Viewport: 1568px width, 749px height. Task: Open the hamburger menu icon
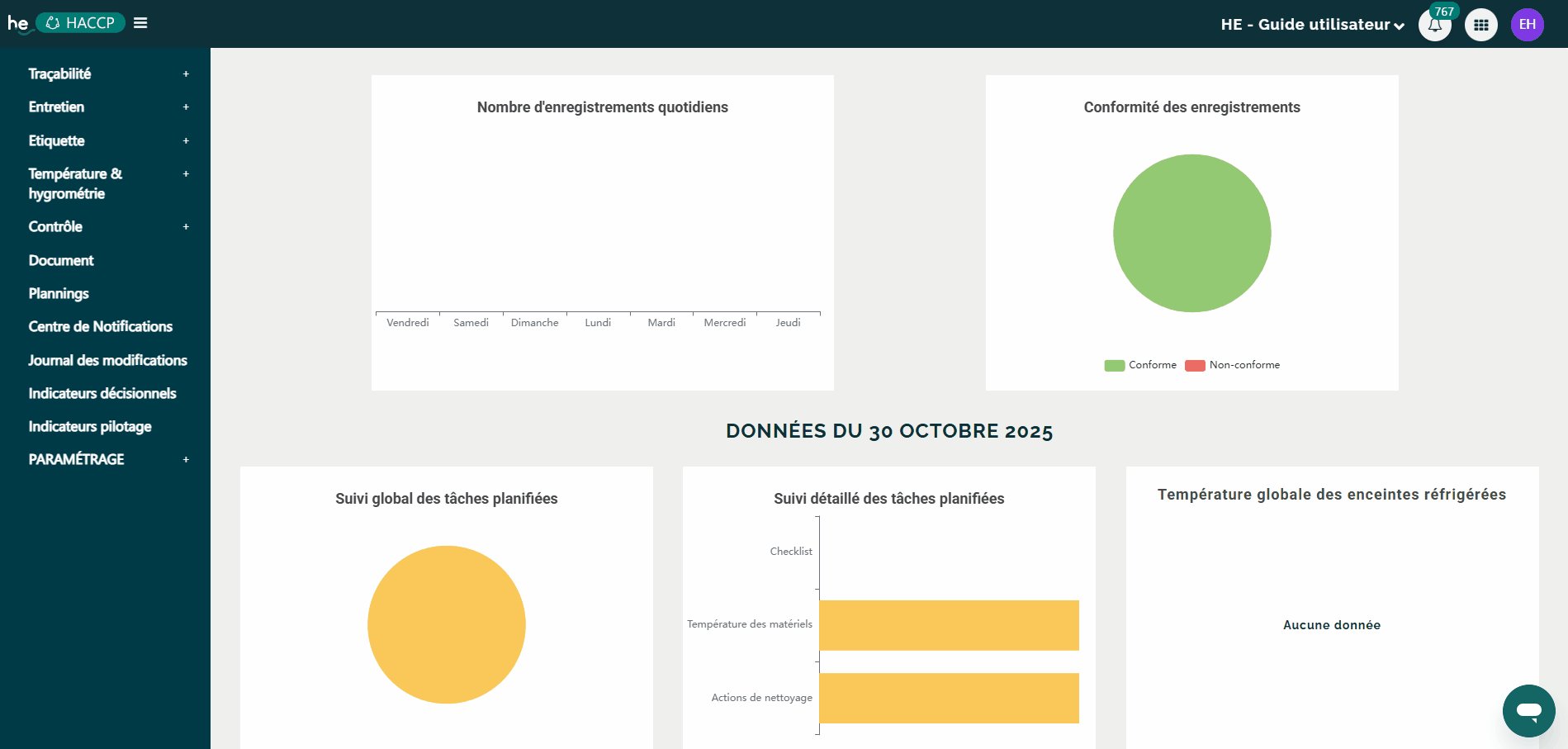click(140, 22)
